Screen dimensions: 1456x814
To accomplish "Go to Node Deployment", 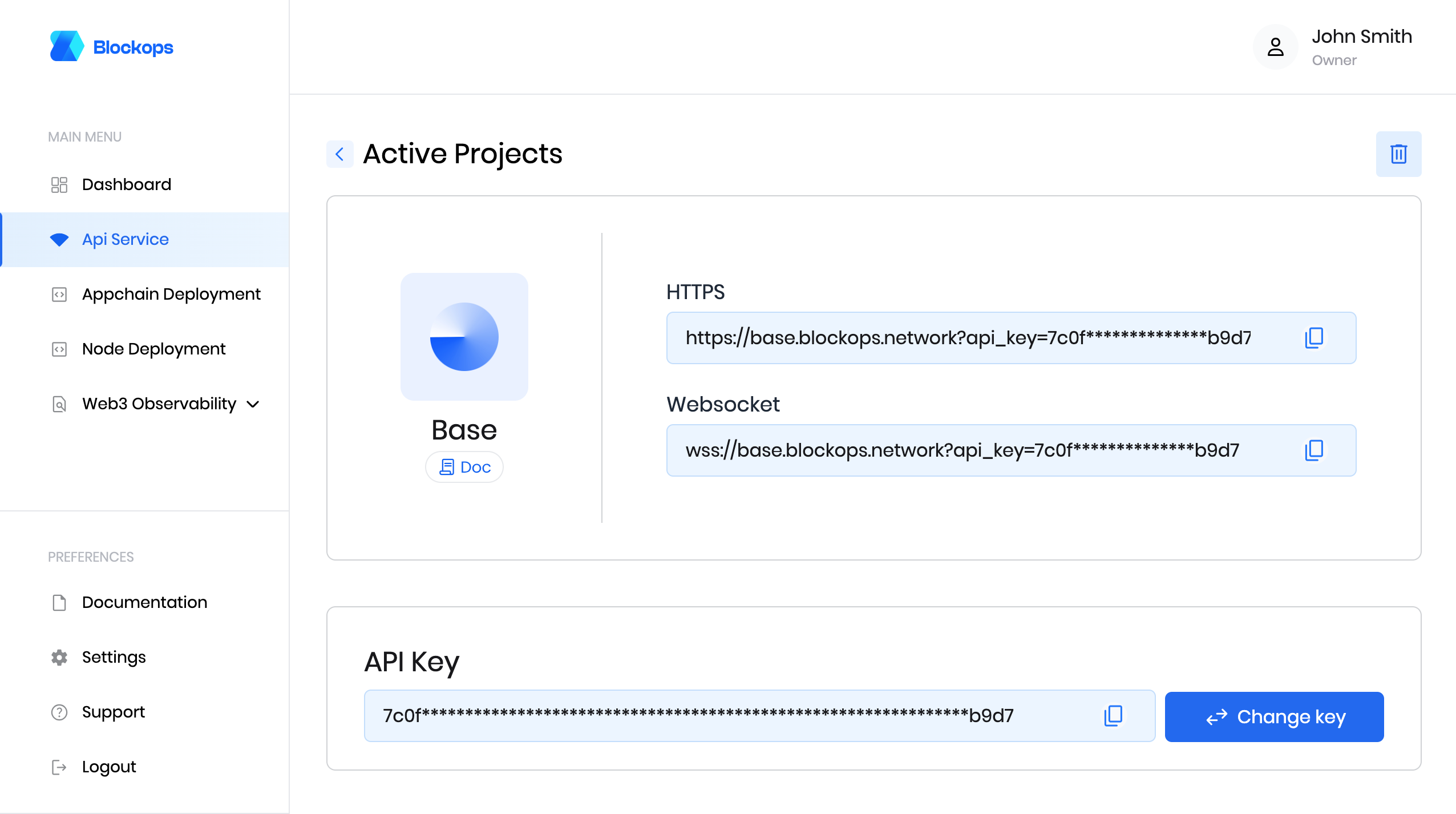I will (154, 349).
